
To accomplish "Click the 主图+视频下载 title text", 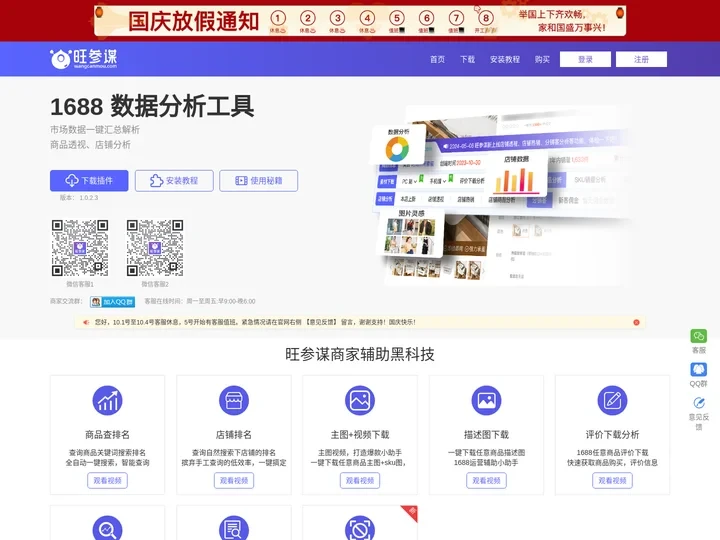I will click(x=360, y=434).
